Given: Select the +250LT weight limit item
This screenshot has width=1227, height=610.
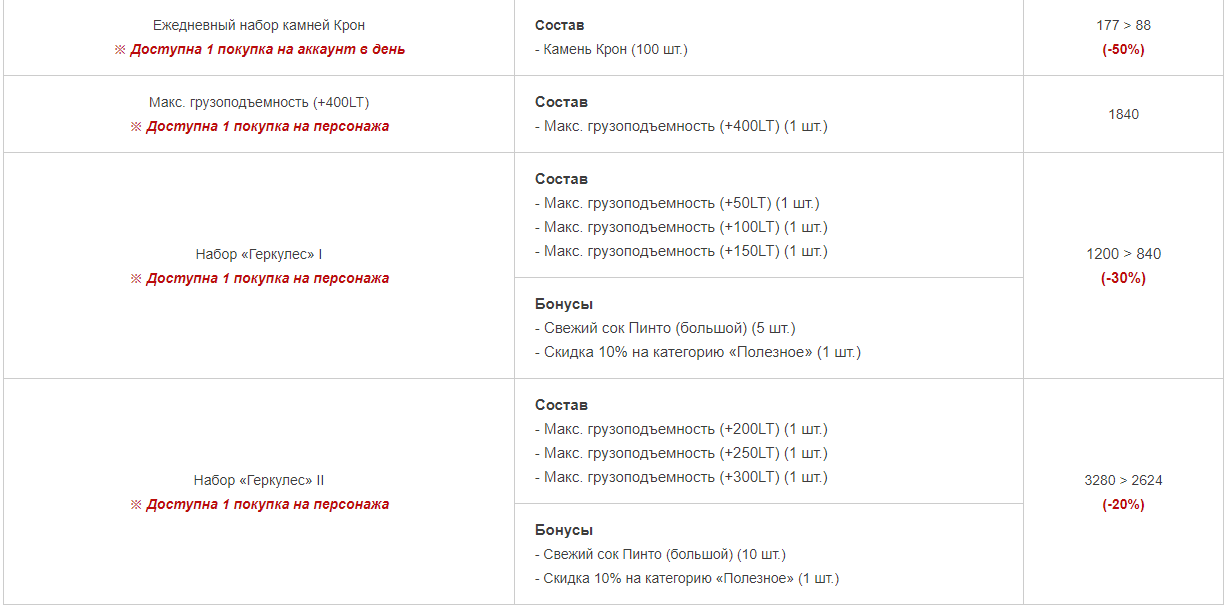Looking at the screenshot, I should click(685, 453).
